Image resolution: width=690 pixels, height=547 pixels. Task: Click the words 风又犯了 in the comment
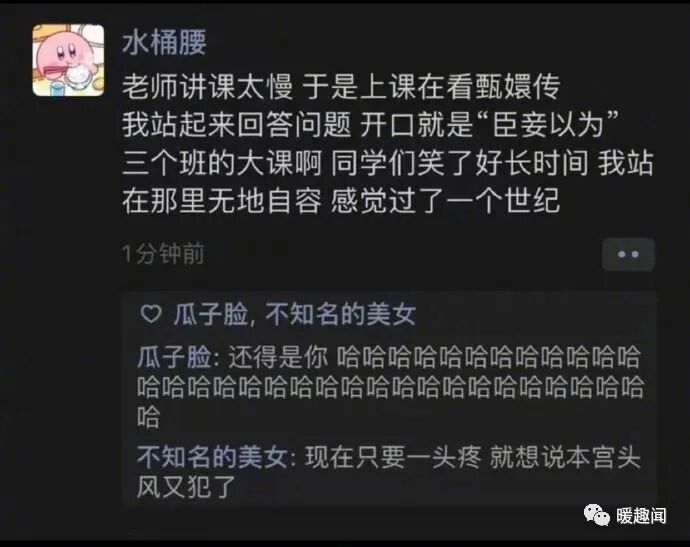[187, 487]
